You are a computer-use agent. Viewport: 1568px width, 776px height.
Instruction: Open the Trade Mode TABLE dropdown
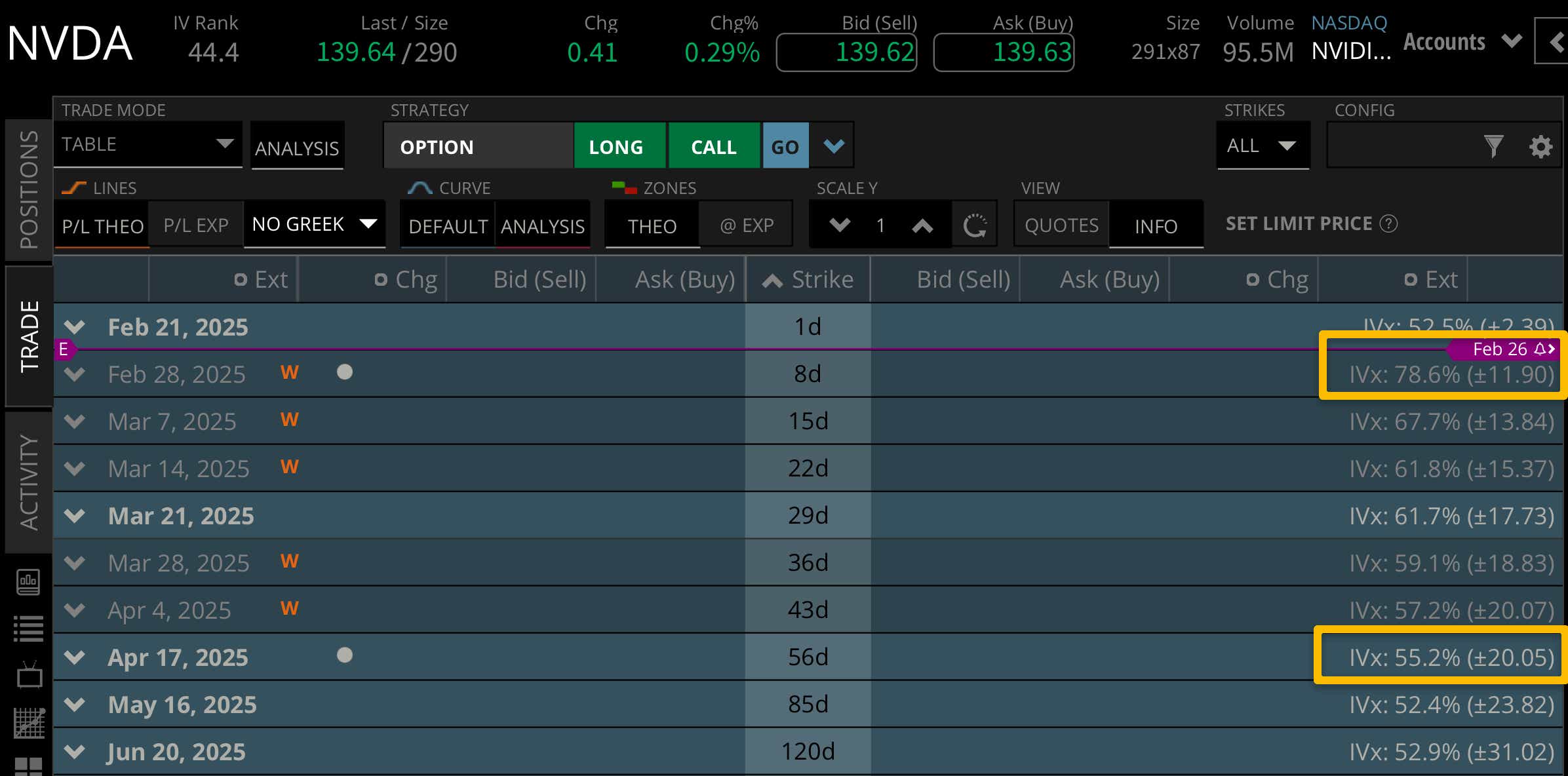click(x=147, y=144)
